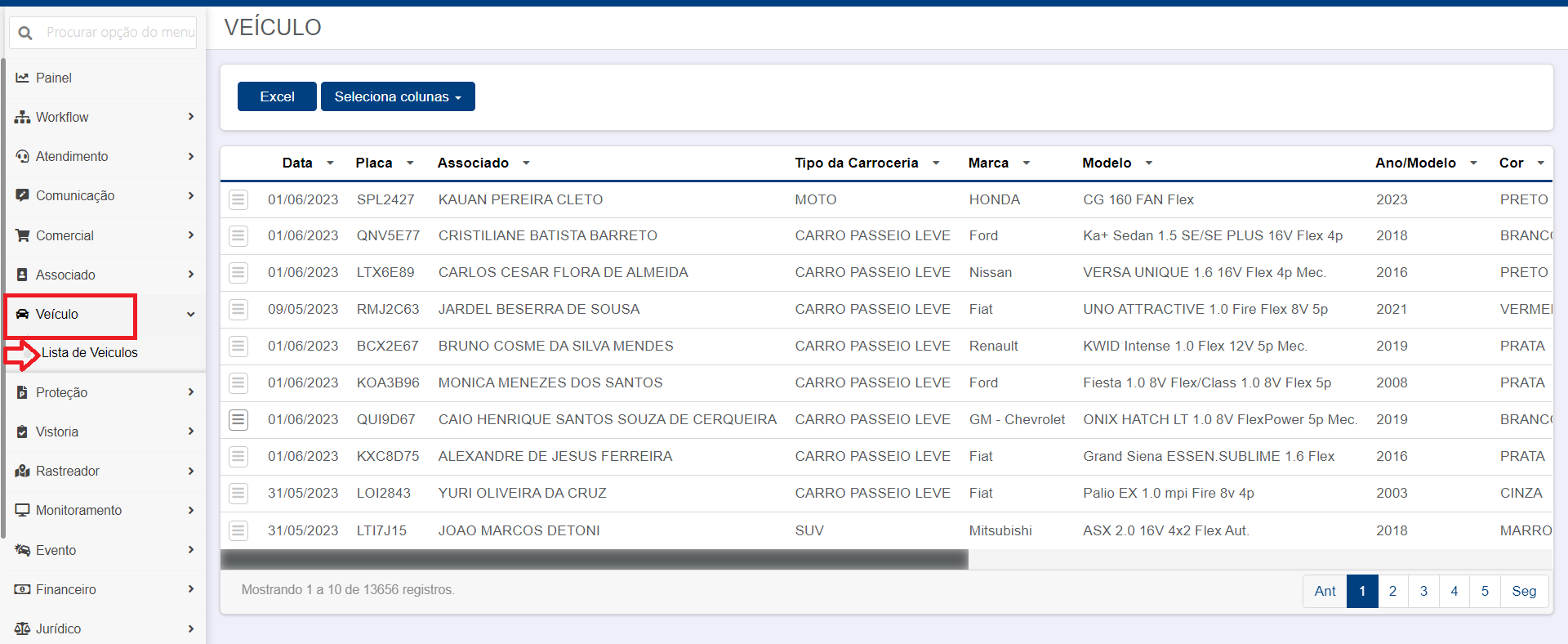Image resolution: width=1568 pixels, height=644 pixels.
Task: Click the Workflow hierarchy icon
Action: (22, 117)
